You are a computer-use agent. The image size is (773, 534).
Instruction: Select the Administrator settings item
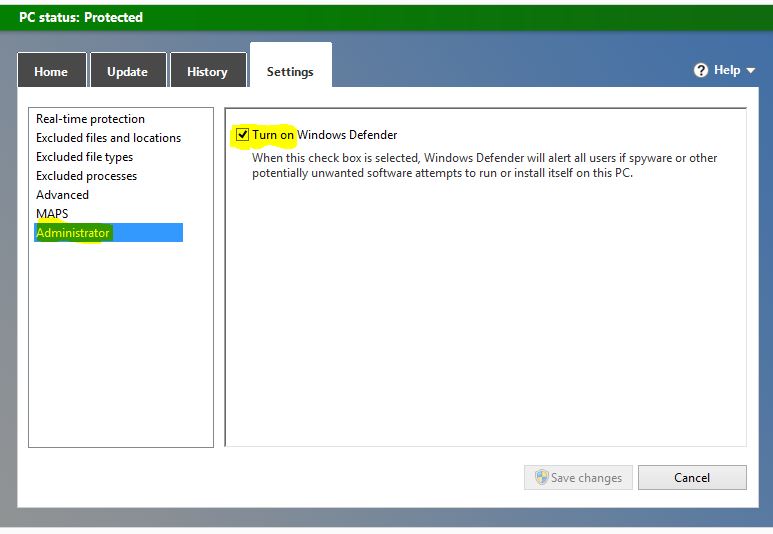point(108,233)
